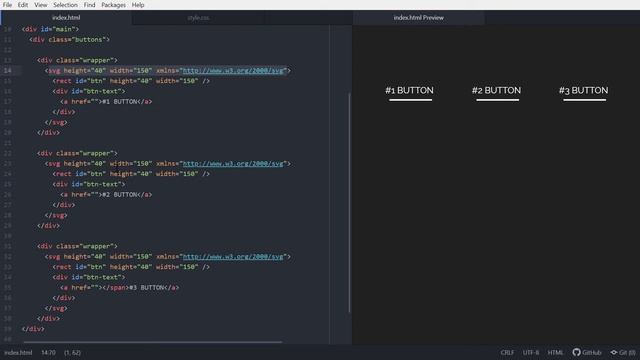Open the w3.org SVG URL on line 14

coord(233,71)
